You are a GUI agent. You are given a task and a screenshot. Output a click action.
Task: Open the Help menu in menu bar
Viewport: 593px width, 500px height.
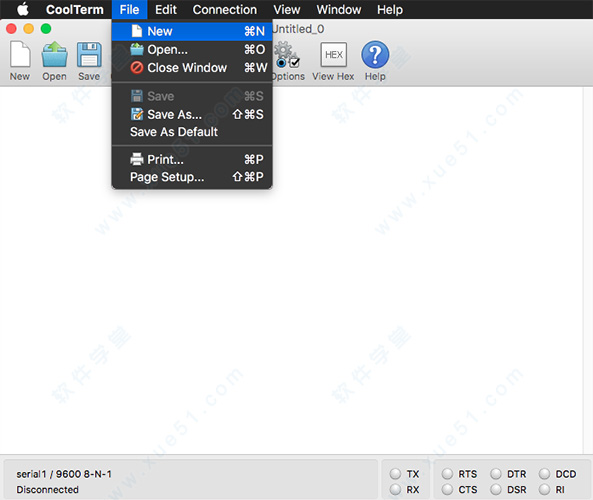click(390, 9)
